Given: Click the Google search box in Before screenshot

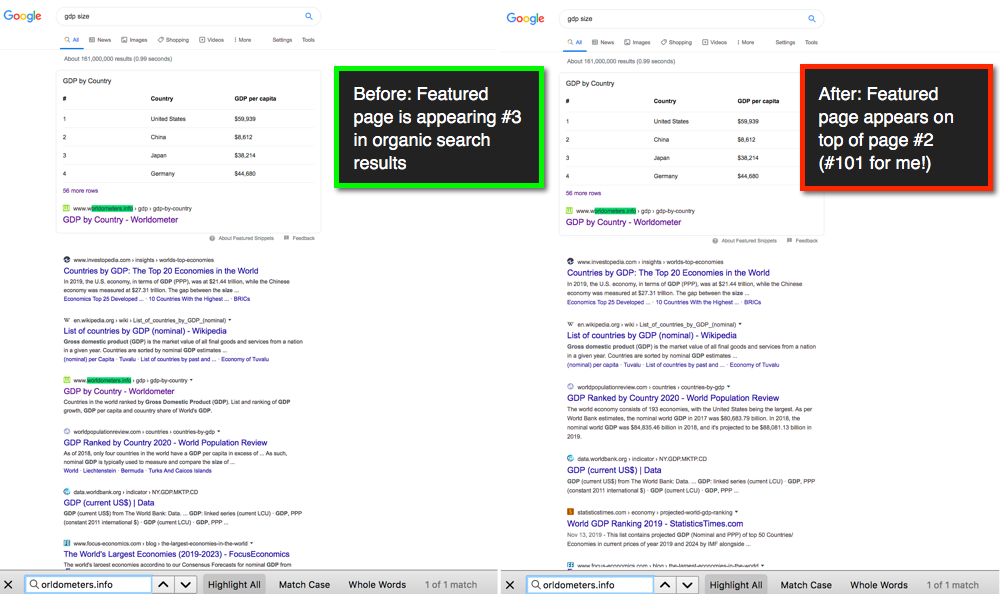Looking at the screenshot, I should 188,16.
